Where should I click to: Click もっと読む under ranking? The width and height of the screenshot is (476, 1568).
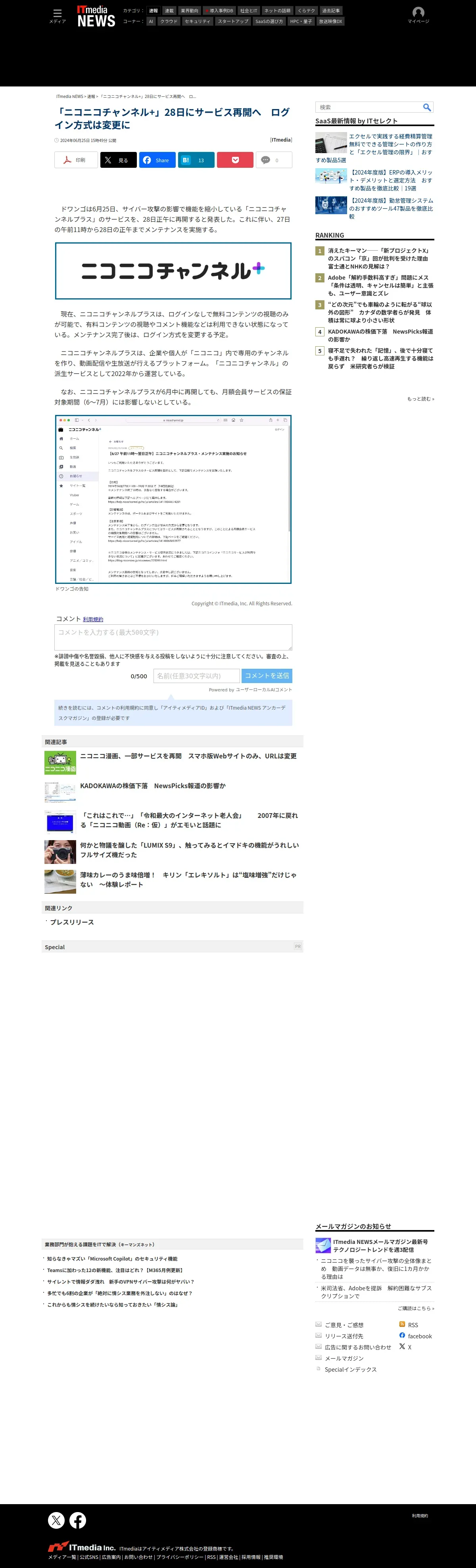pos(420,399)
